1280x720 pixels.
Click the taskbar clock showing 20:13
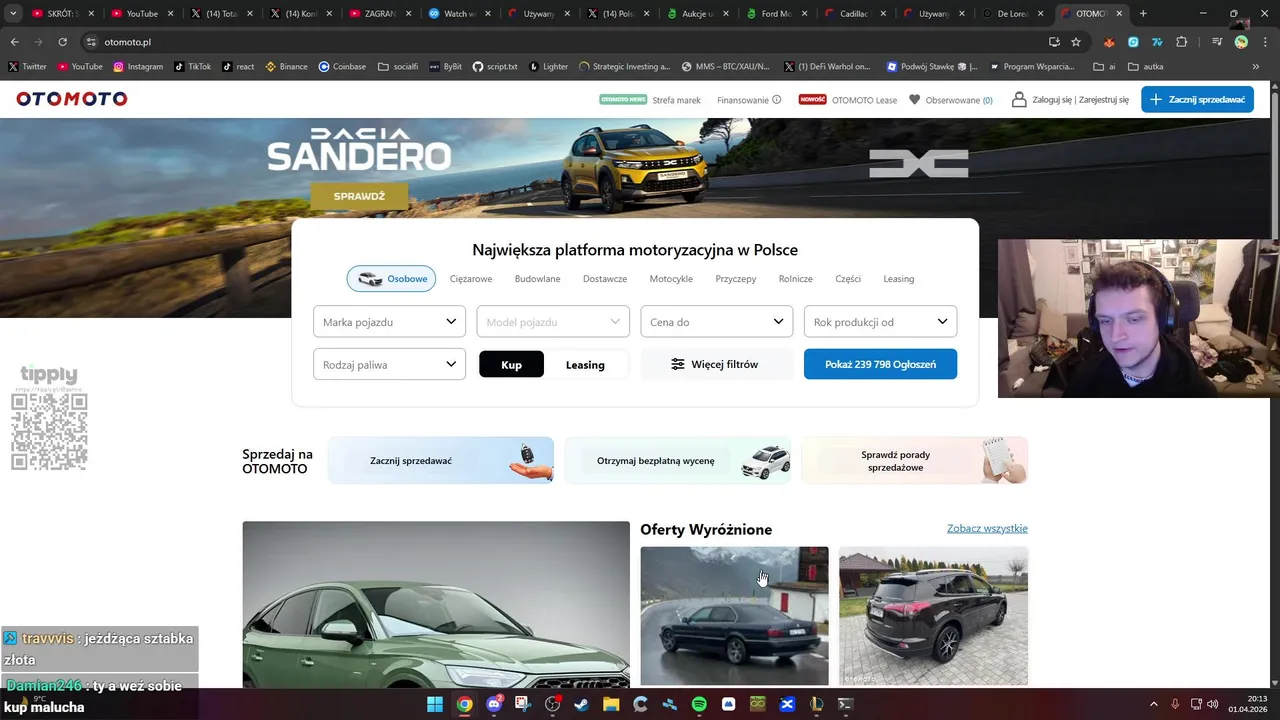(x=1250, y=704)
